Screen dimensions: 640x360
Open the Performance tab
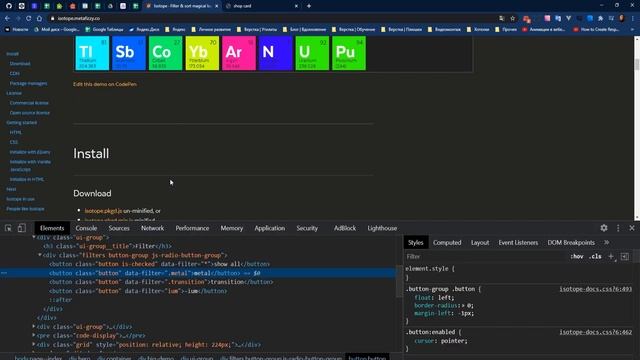192,228
